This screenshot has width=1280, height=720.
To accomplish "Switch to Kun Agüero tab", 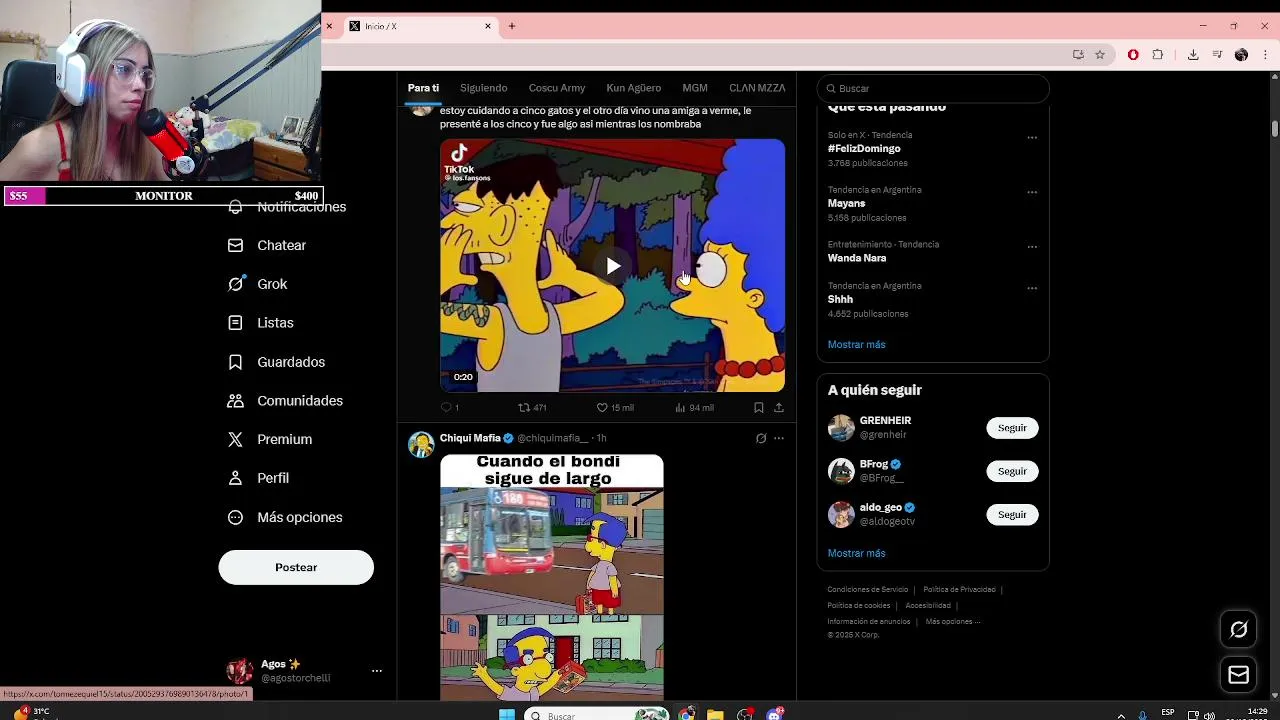I will 633,88.
